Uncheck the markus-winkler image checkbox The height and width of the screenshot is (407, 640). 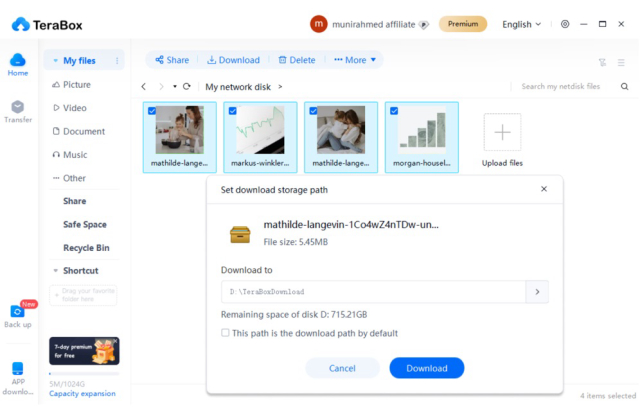pyautogui.click(x=233, y=111)
